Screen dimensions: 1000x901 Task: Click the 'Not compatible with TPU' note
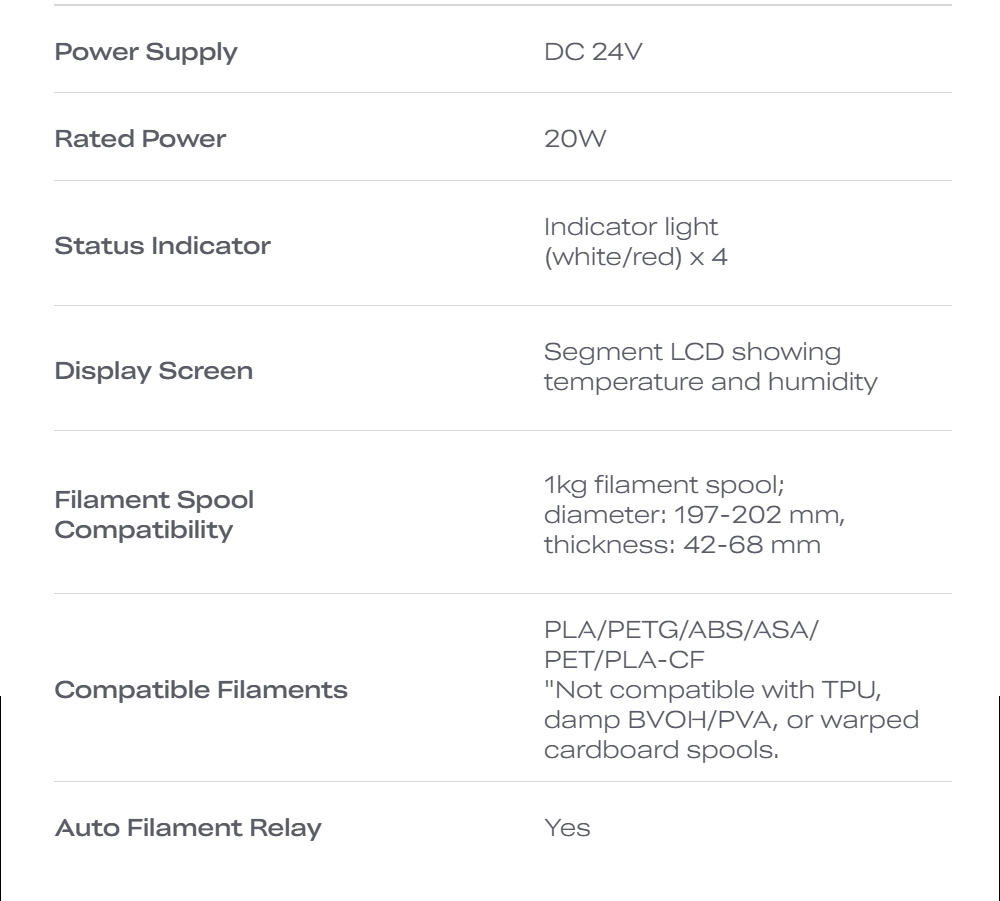pos(716,690)
